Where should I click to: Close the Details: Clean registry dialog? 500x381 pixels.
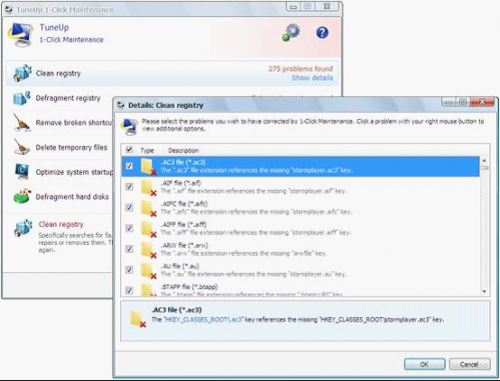click(x=482, y=102)
